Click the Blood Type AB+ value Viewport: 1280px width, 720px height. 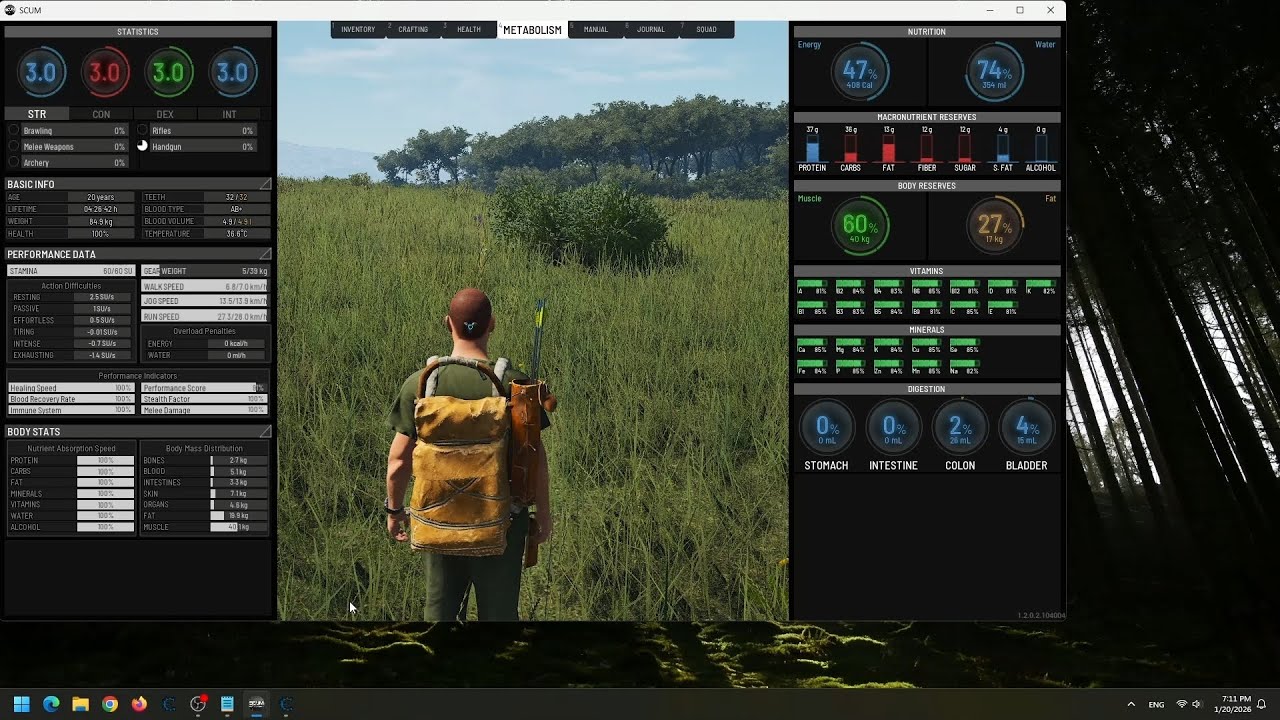237,209
